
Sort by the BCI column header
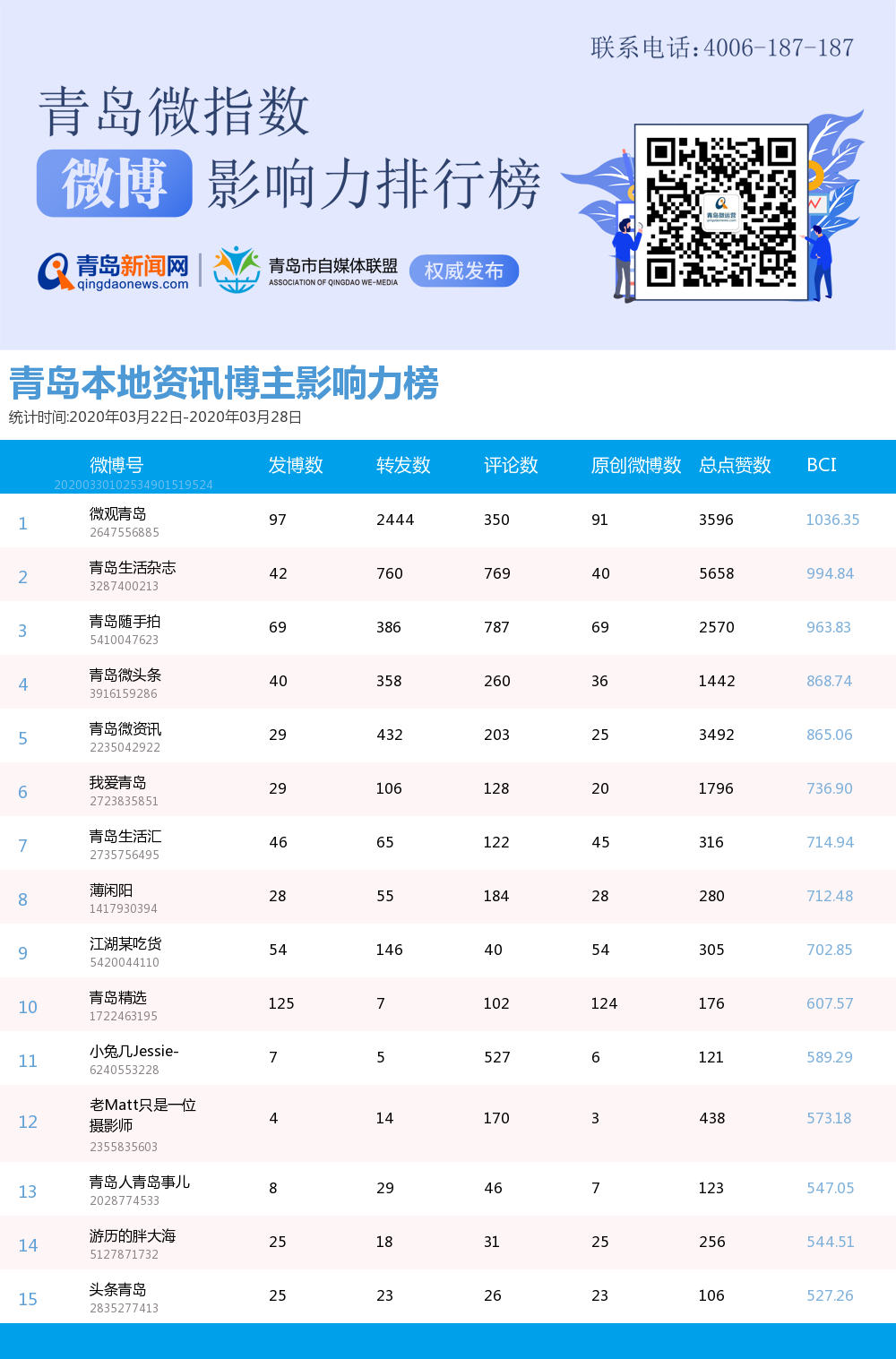point(822,465)
